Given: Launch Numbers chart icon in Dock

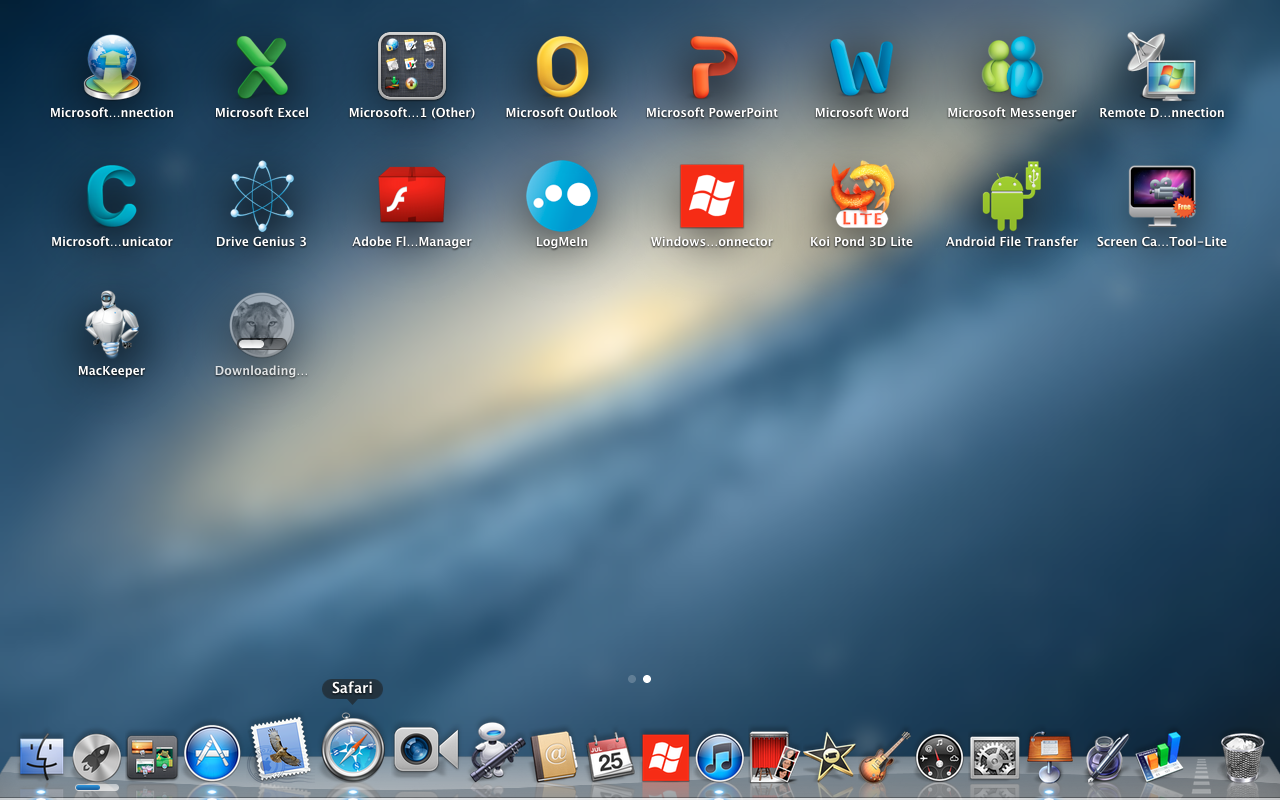Looking at the screenshot, I should pyautogui.click(x=1160, y=756).
